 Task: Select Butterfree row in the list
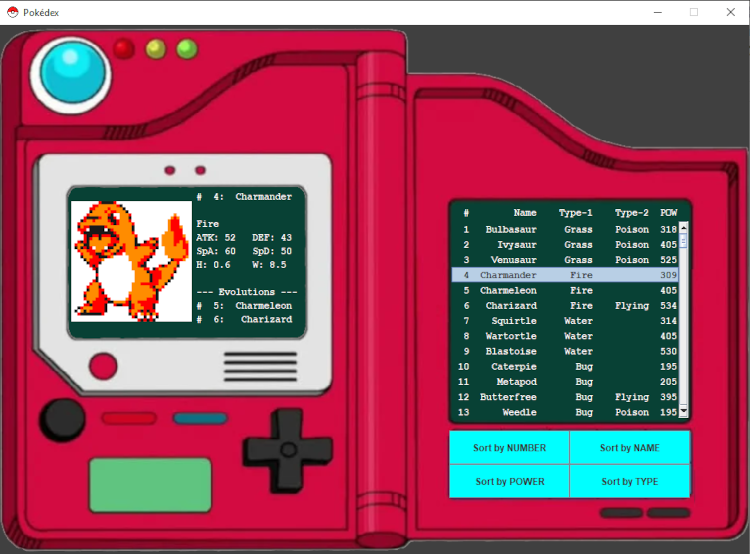pyautogui.click(x=565, y=397)
